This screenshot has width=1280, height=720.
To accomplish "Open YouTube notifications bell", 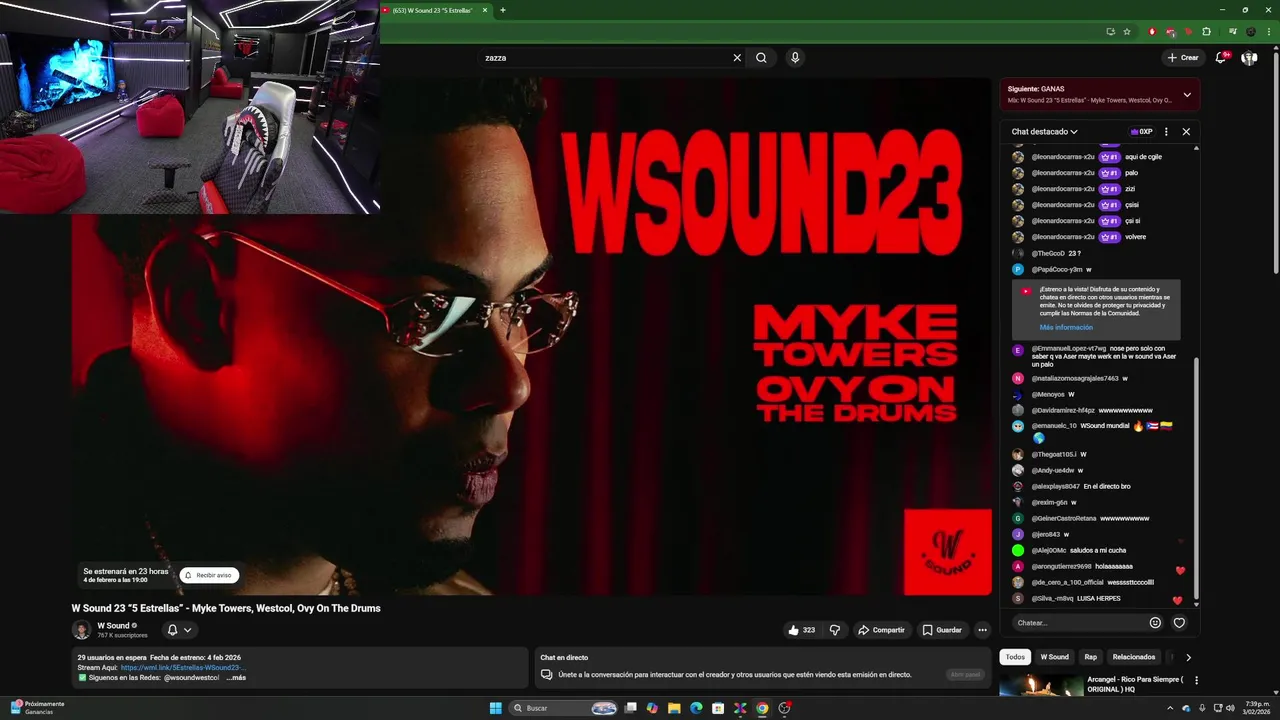I will 1220,58.
